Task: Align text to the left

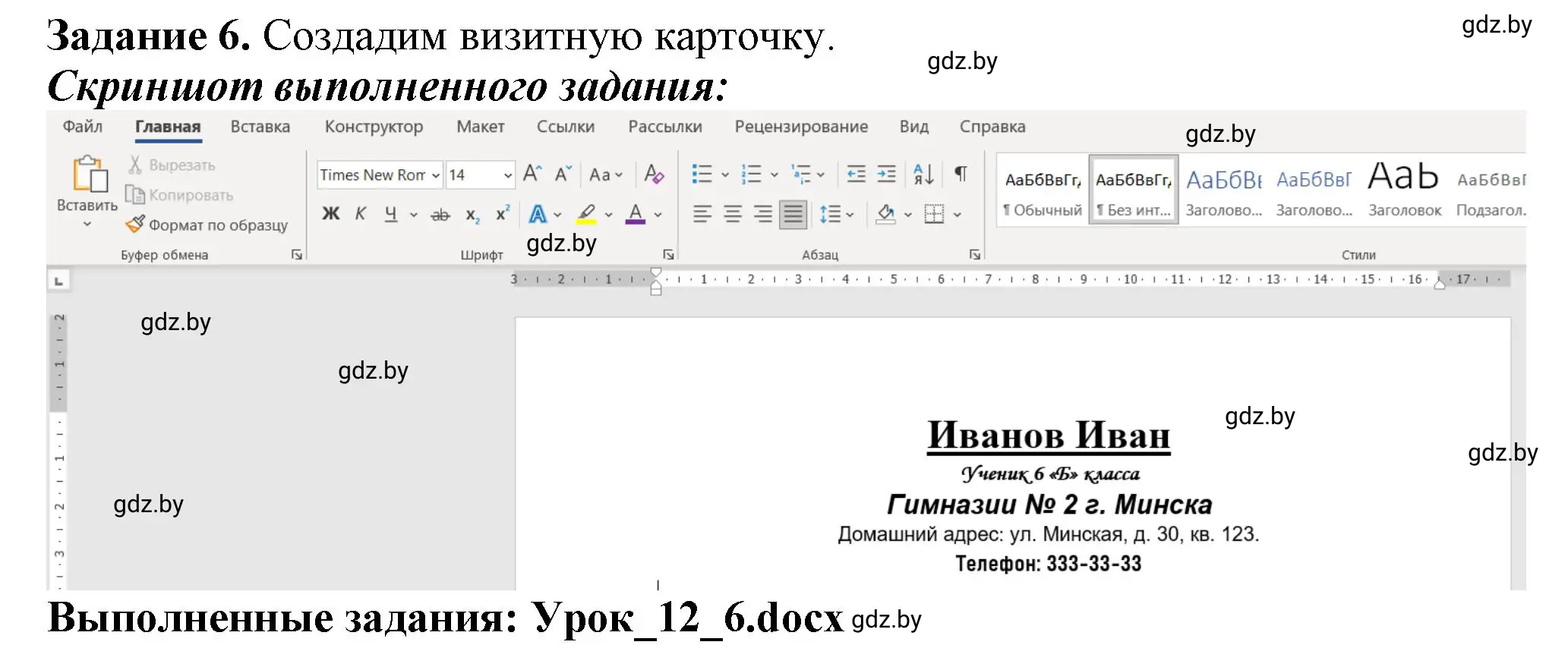Action: [x=702, y=215]
